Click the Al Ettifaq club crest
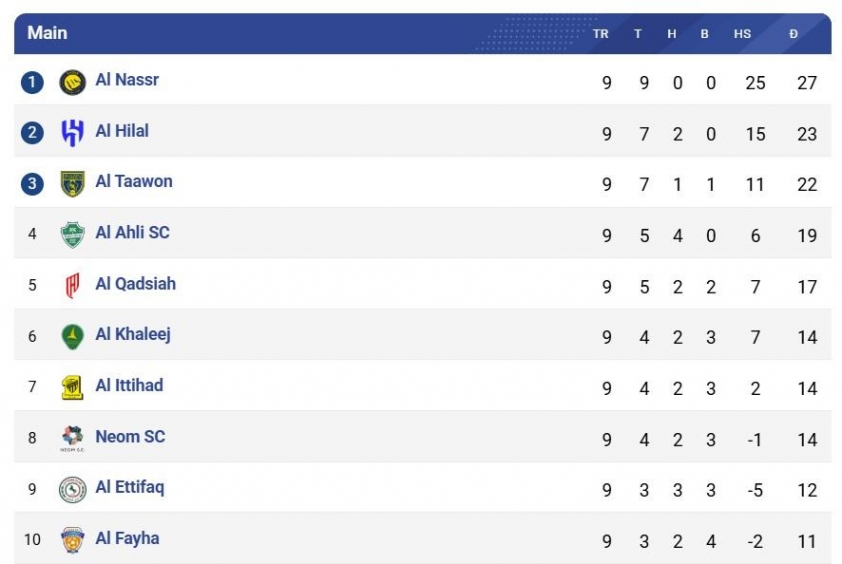Image resolution: width=842 pixels, height=564 pixels. pos(72,489)
